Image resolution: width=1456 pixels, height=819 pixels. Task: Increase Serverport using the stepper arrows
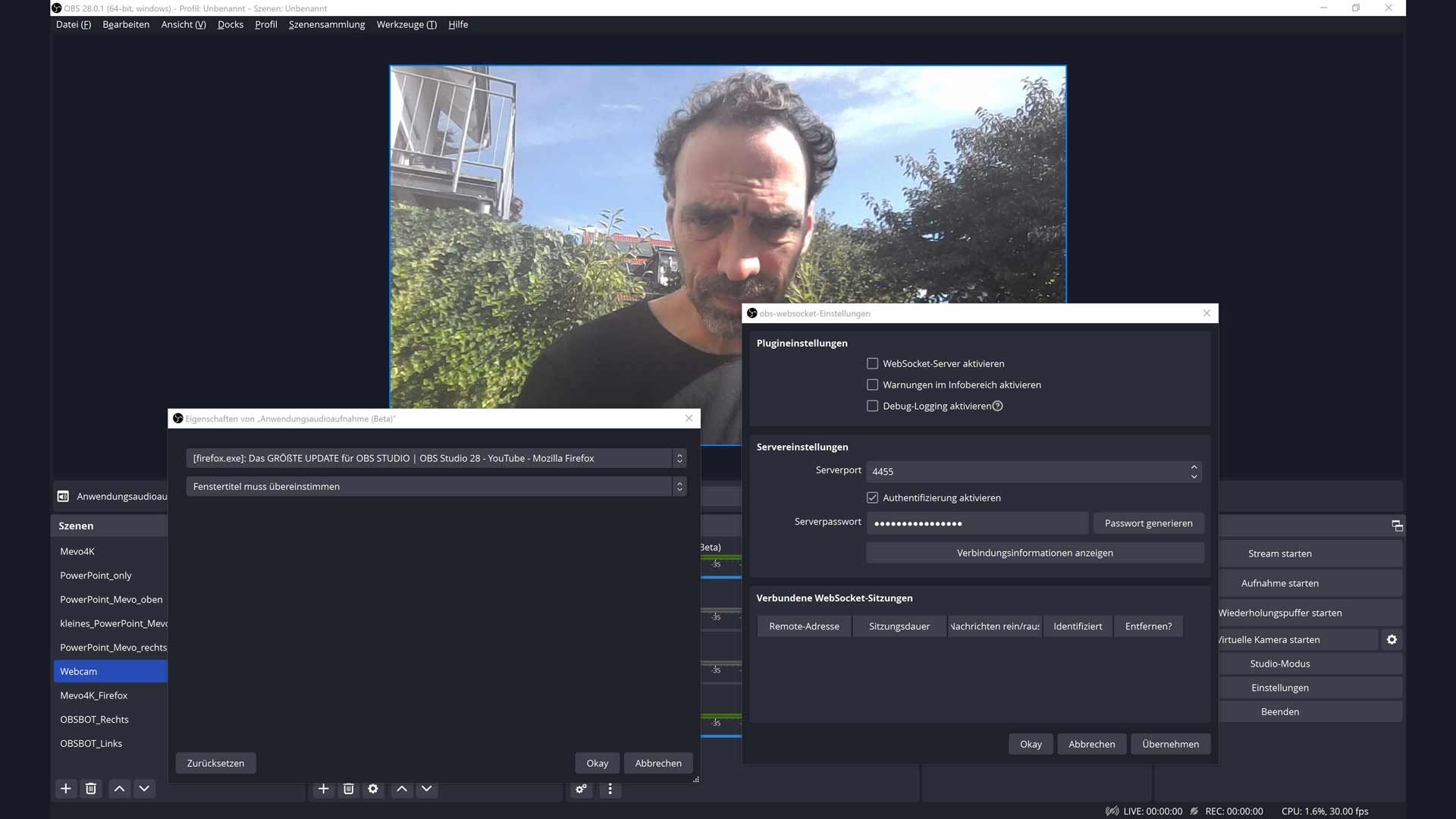tap(1193, 468)
